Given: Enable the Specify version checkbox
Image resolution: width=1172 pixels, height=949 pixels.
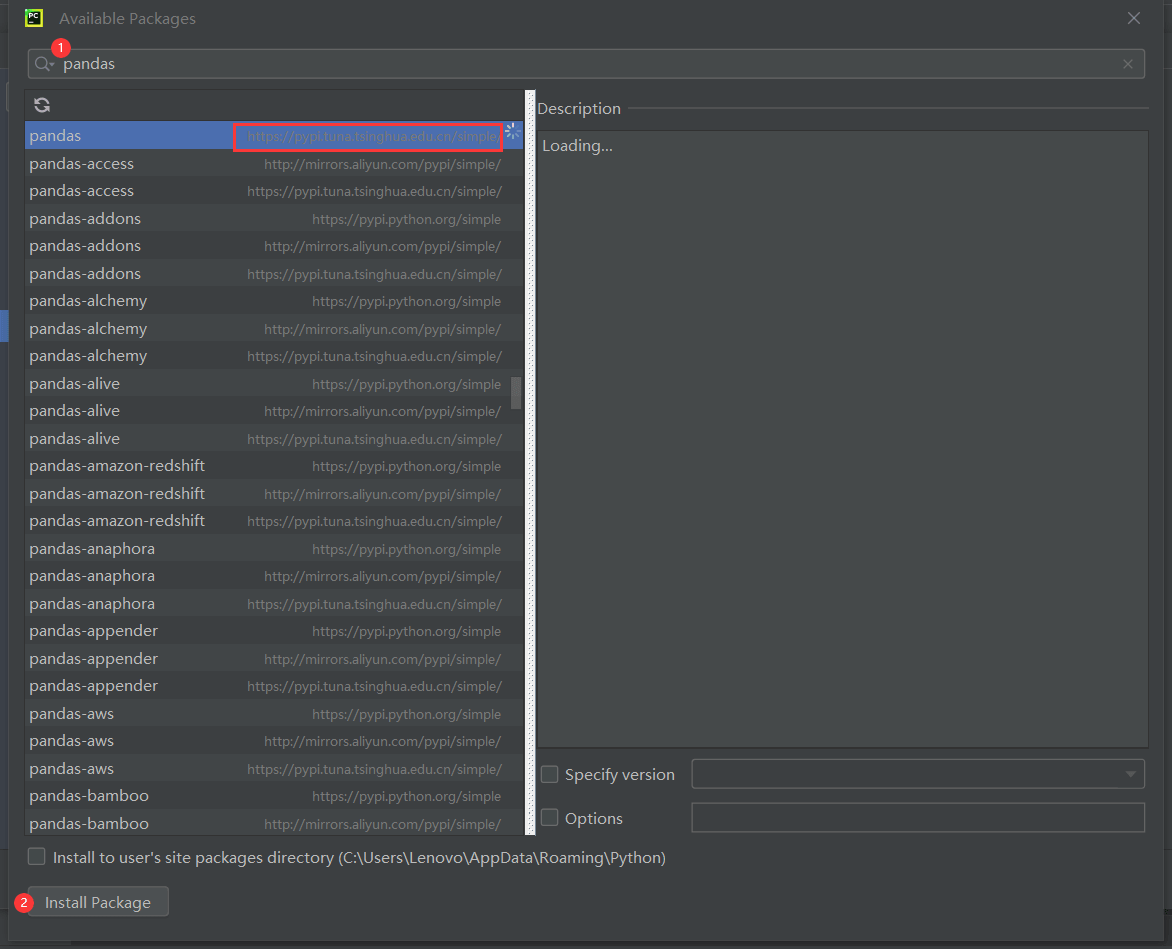Looking at the screenshot, I should click(x=550, y=775).
